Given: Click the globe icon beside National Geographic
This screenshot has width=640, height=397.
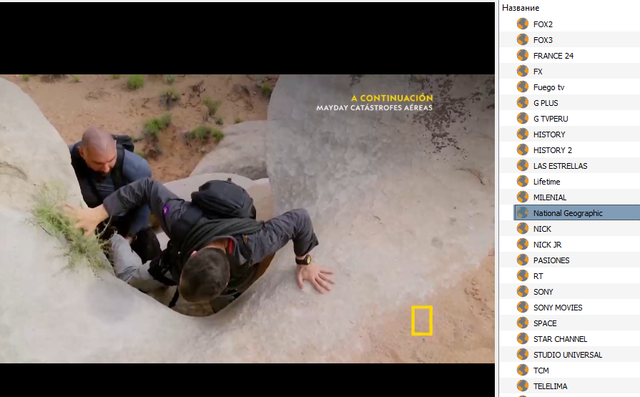Looking at the screenshot, I should (522, 213).
